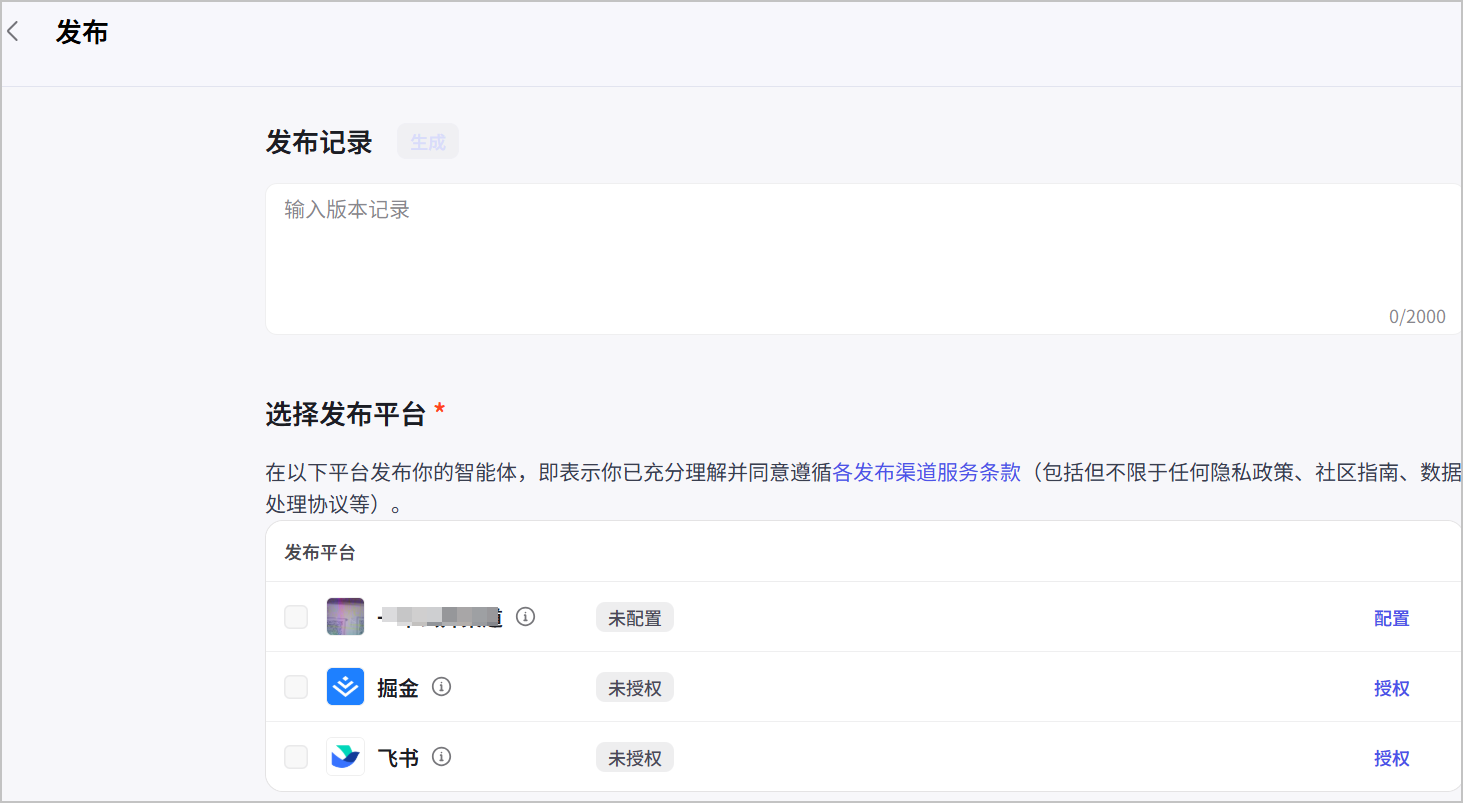The height and width of the screenshot is (803, 1463).
Task: Click the 未授权 tag in the 掘金 row
Action: [635, 688]
